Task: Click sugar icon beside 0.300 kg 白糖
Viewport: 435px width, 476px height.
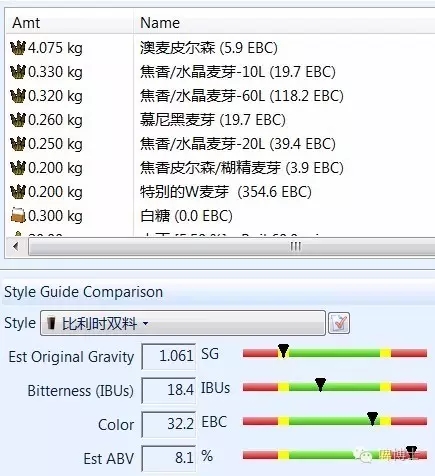Action: click(18, 215)
